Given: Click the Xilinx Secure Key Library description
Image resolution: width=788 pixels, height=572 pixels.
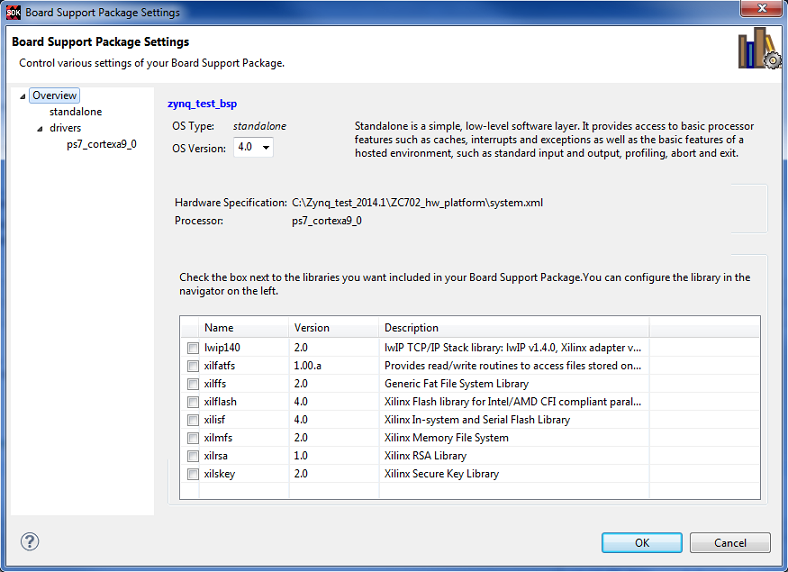Looking at the screenshot, I should (441, 474).
